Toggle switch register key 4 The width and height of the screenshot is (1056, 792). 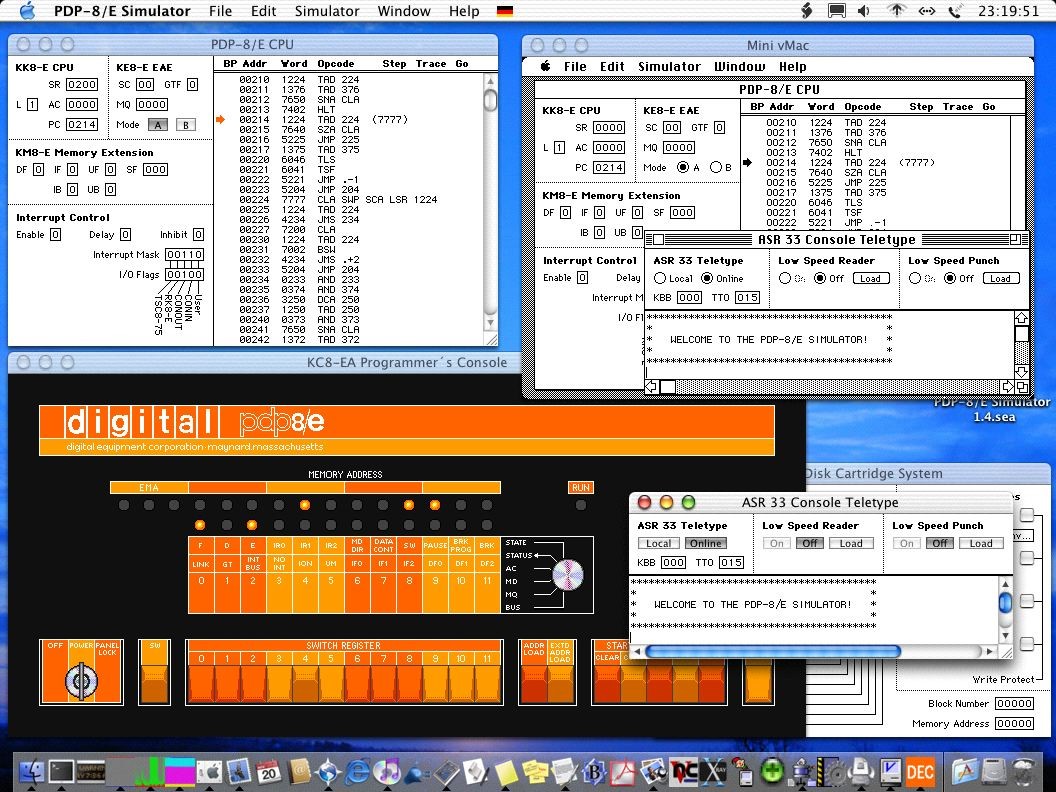click(x=305, y=684)
